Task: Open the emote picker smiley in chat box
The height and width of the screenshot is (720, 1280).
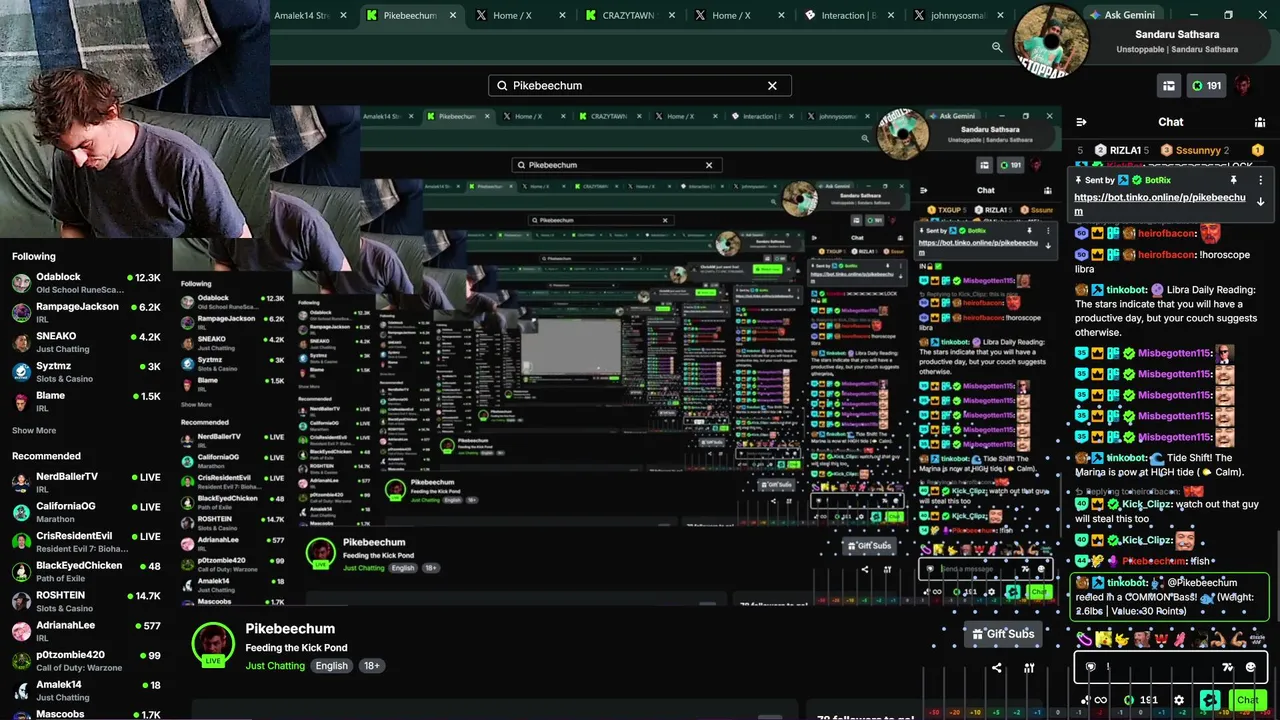Action: 1251,667
